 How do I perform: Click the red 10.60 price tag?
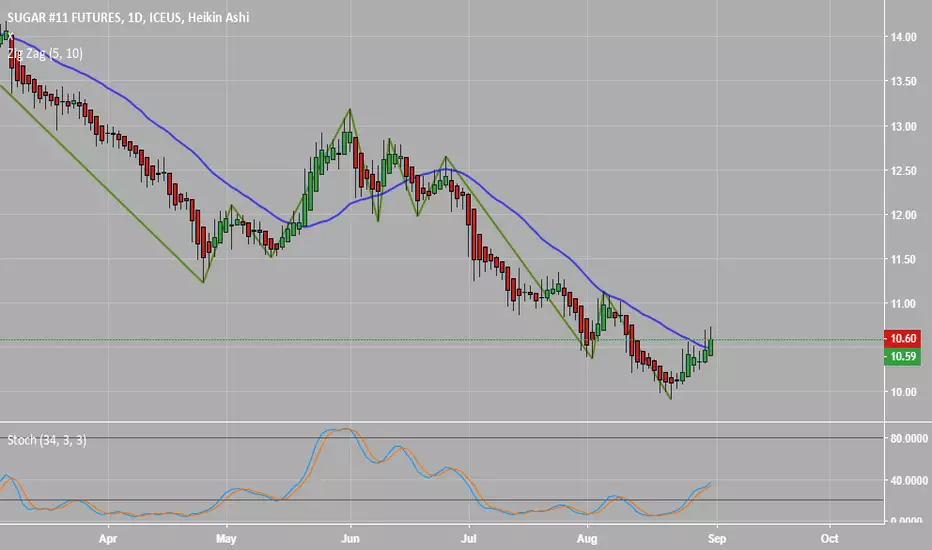point(902,338)
